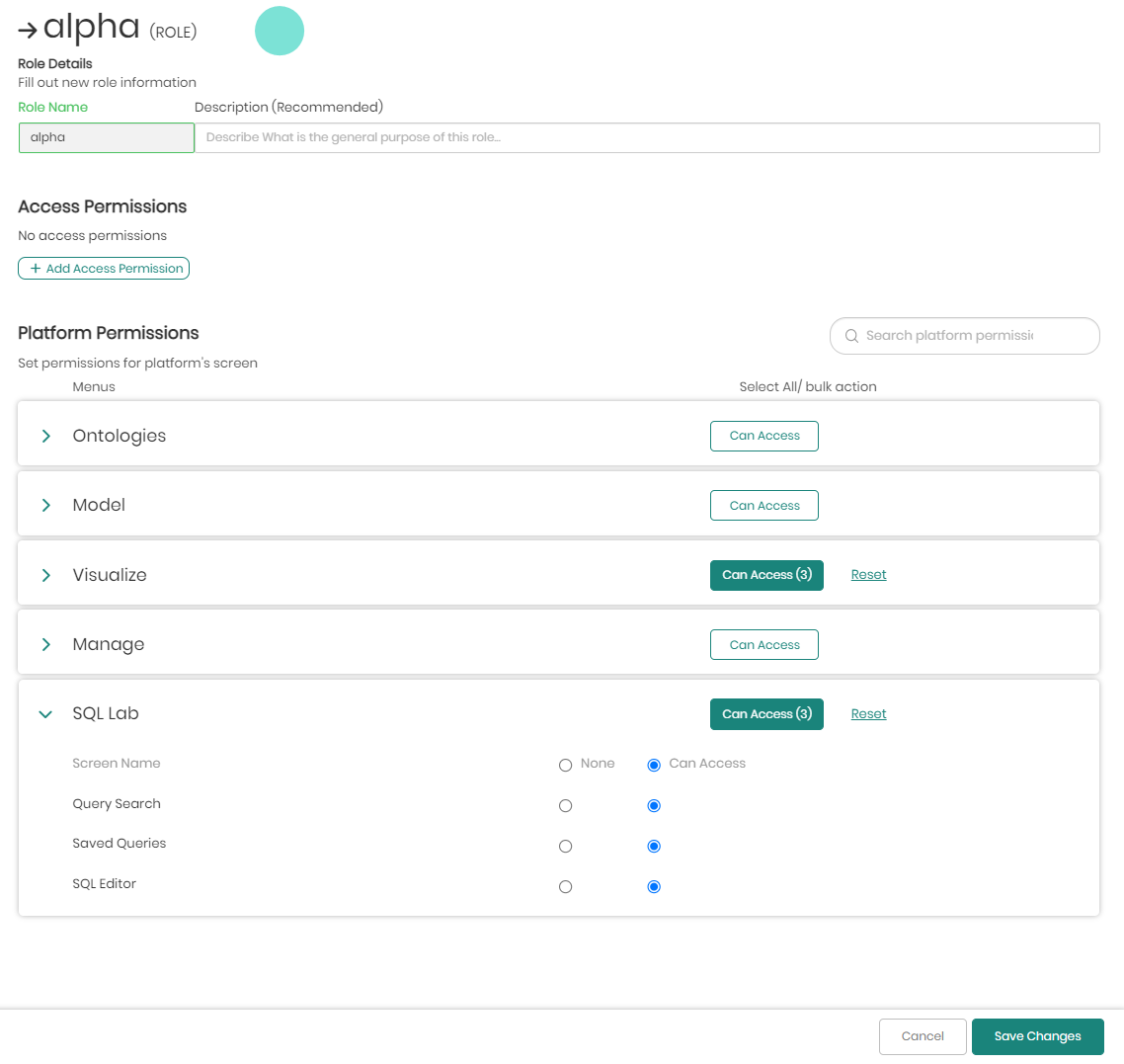Expand the Ontologies section
Viewport: 1124px width, 1064px height.
[x=46, y=436]
